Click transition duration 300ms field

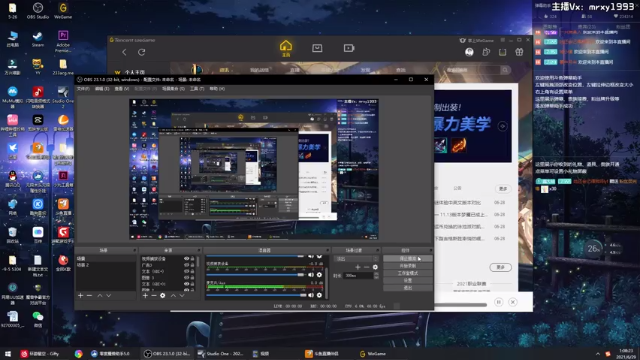click(358, 276)
